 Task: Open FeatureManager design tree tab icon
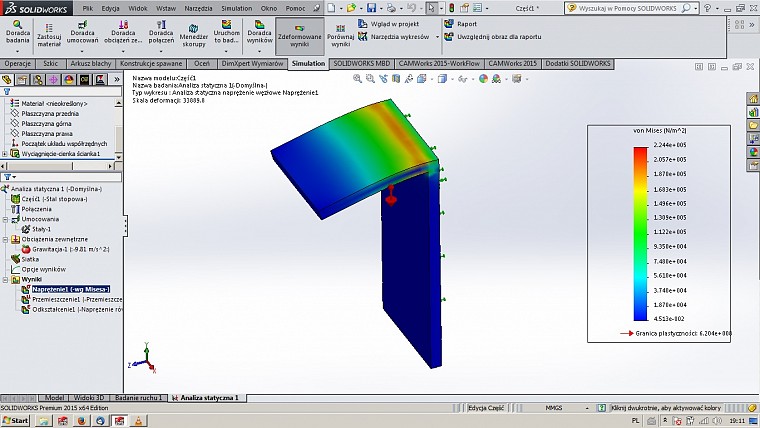7,79
